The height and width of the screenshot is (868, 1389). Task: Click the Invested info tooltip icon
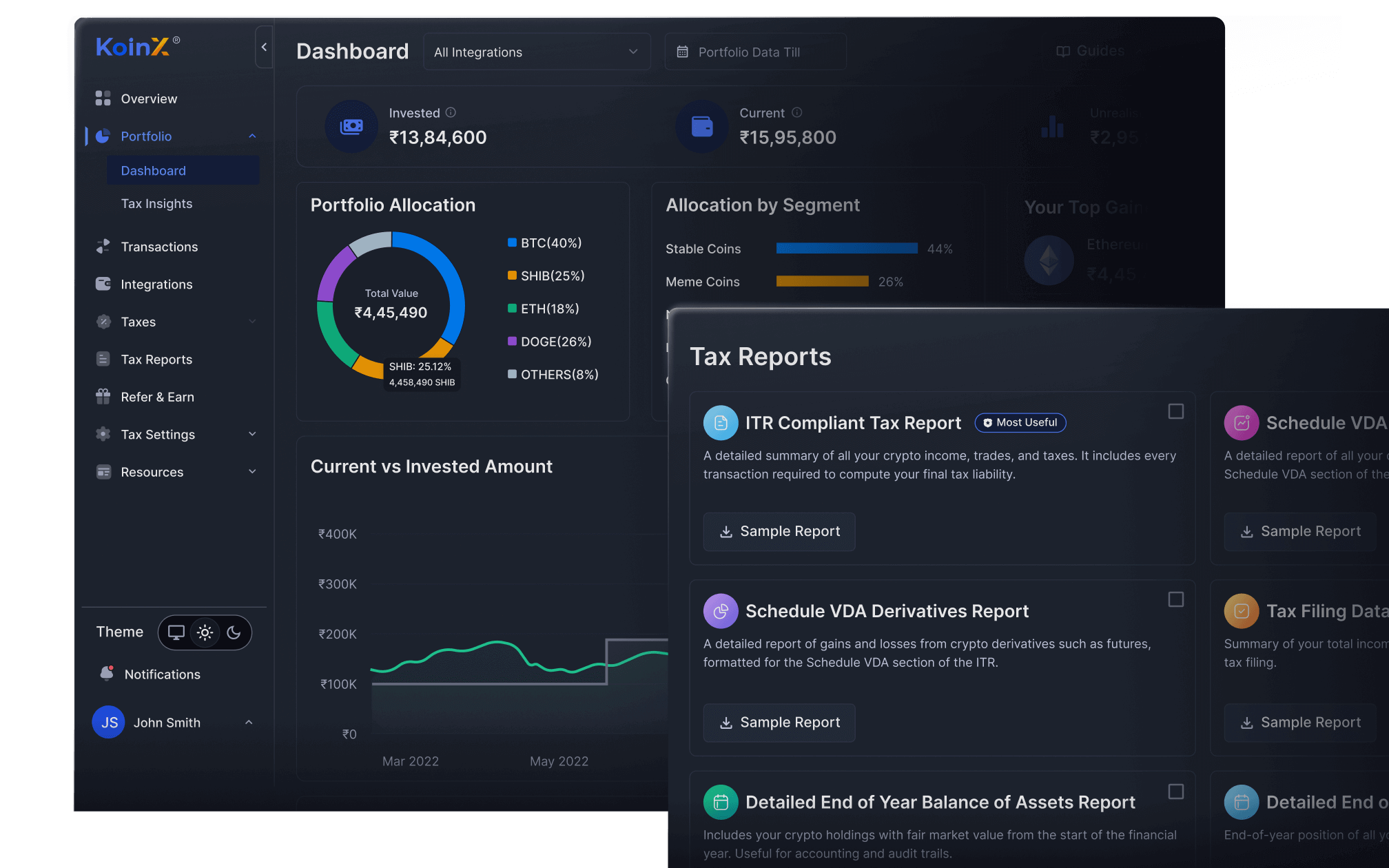[x=451, y=112]
